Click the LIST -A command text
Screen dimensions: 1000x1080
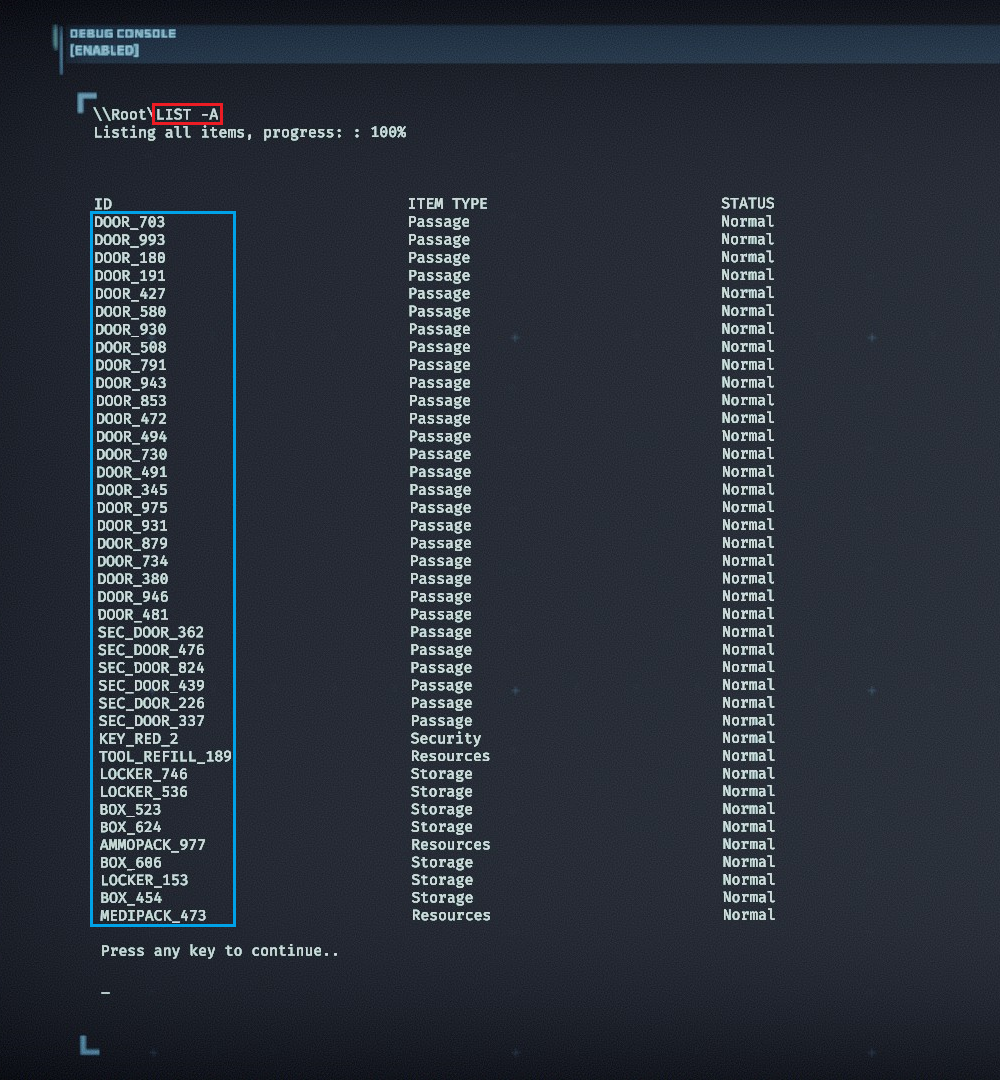tap(187, 114)
